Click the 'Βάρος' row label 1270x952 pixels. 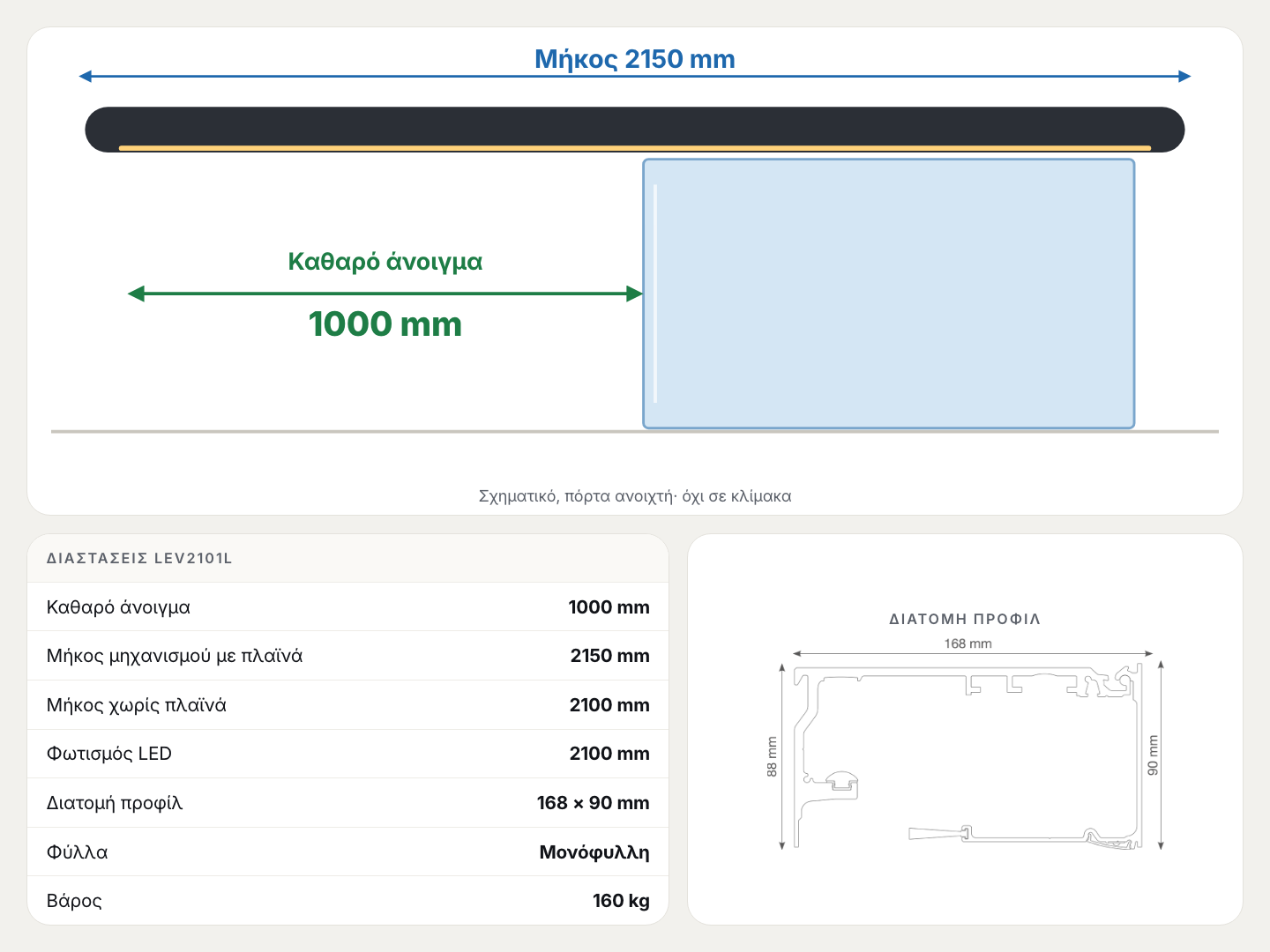(x=74, y=901)
